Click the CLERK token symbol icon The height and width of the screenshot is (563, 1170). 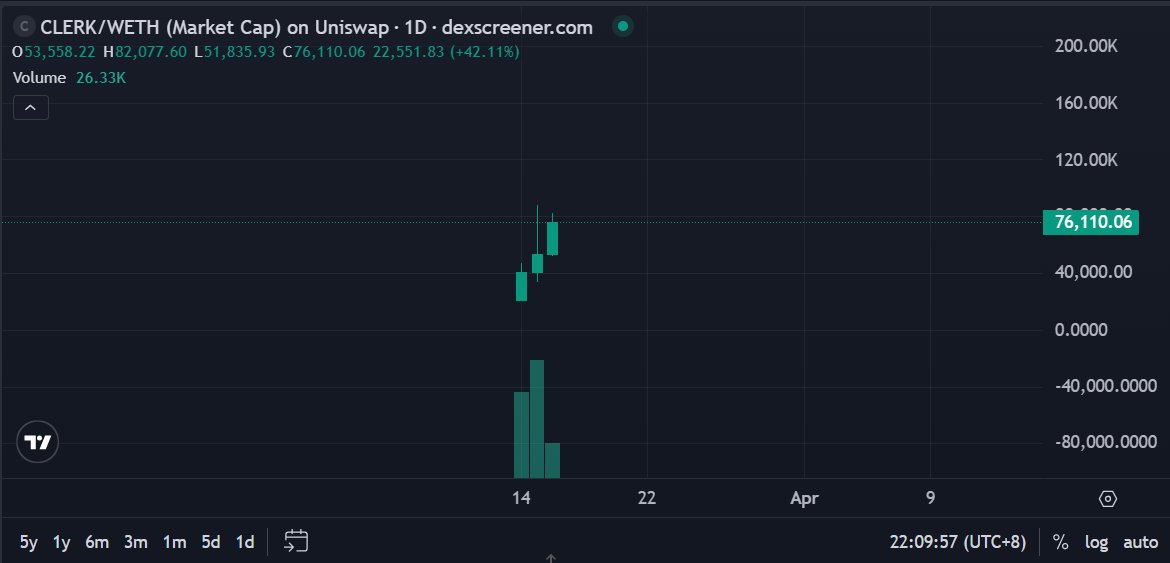point(25,28)
